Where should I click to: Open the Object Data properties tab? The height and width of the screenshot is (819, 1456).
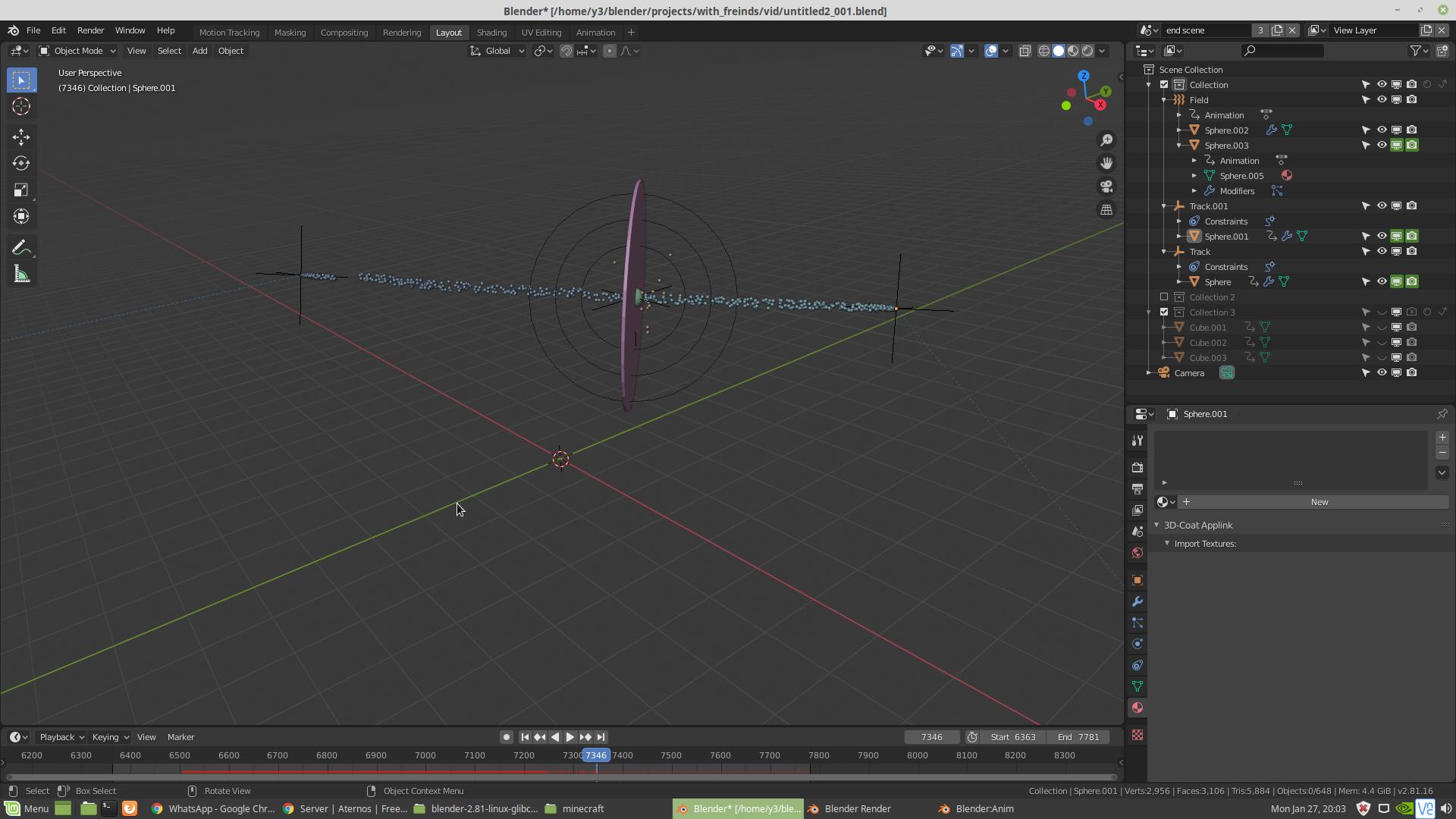[1137, 686]
